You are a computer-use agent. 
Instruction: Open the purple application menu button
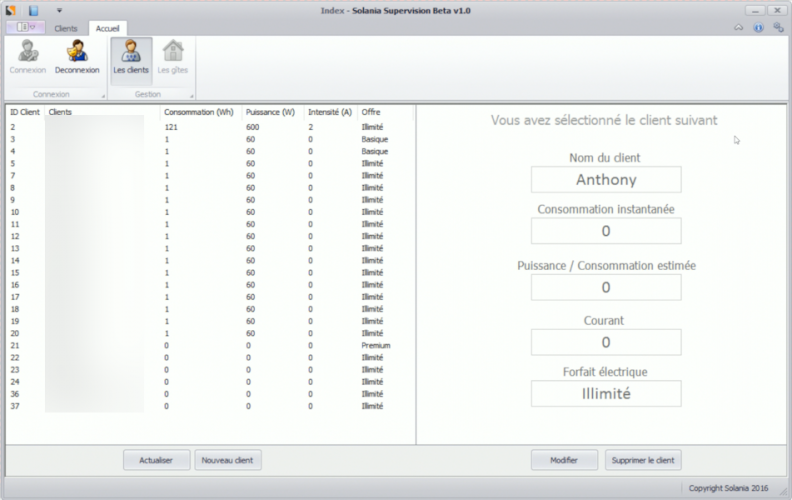tap(24, 28)
